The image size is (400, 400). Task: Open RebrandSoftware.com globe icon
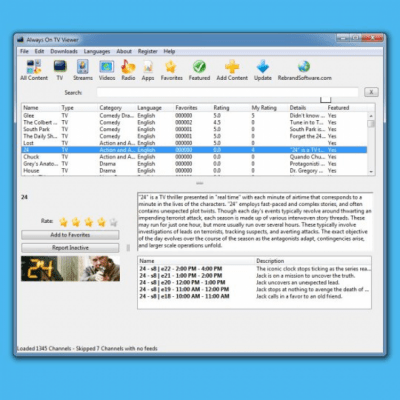pos(304,66)
